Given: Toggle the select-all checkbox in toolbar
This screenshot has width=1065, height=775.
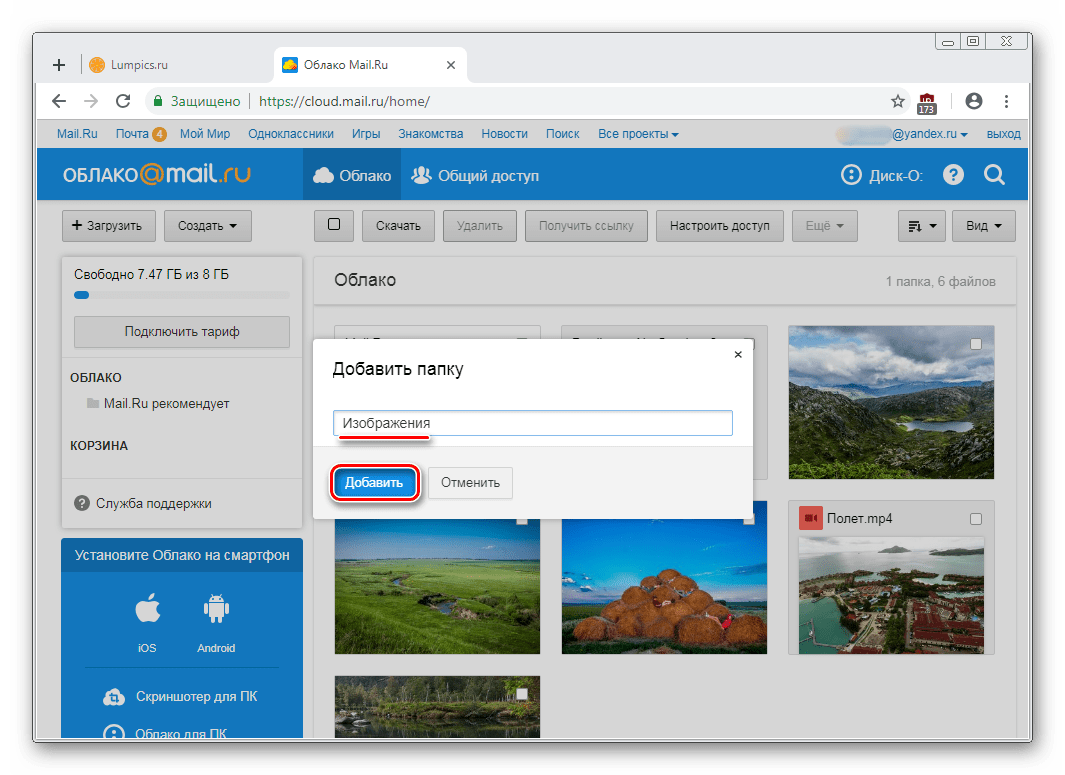Looking at the screenshot, I should tap(334, 225).
